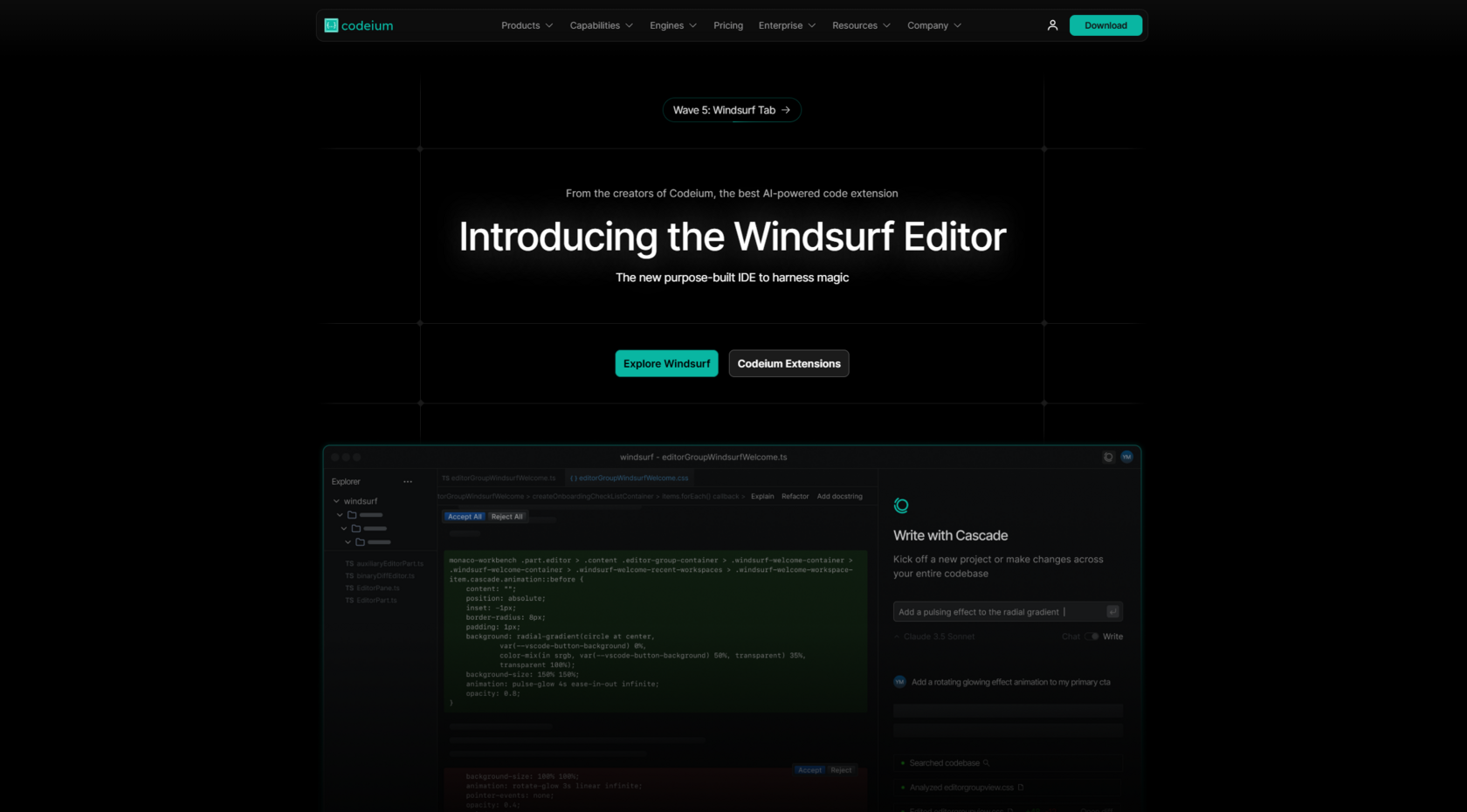Click the Explore Windsurf button

[x=666, y=363]
